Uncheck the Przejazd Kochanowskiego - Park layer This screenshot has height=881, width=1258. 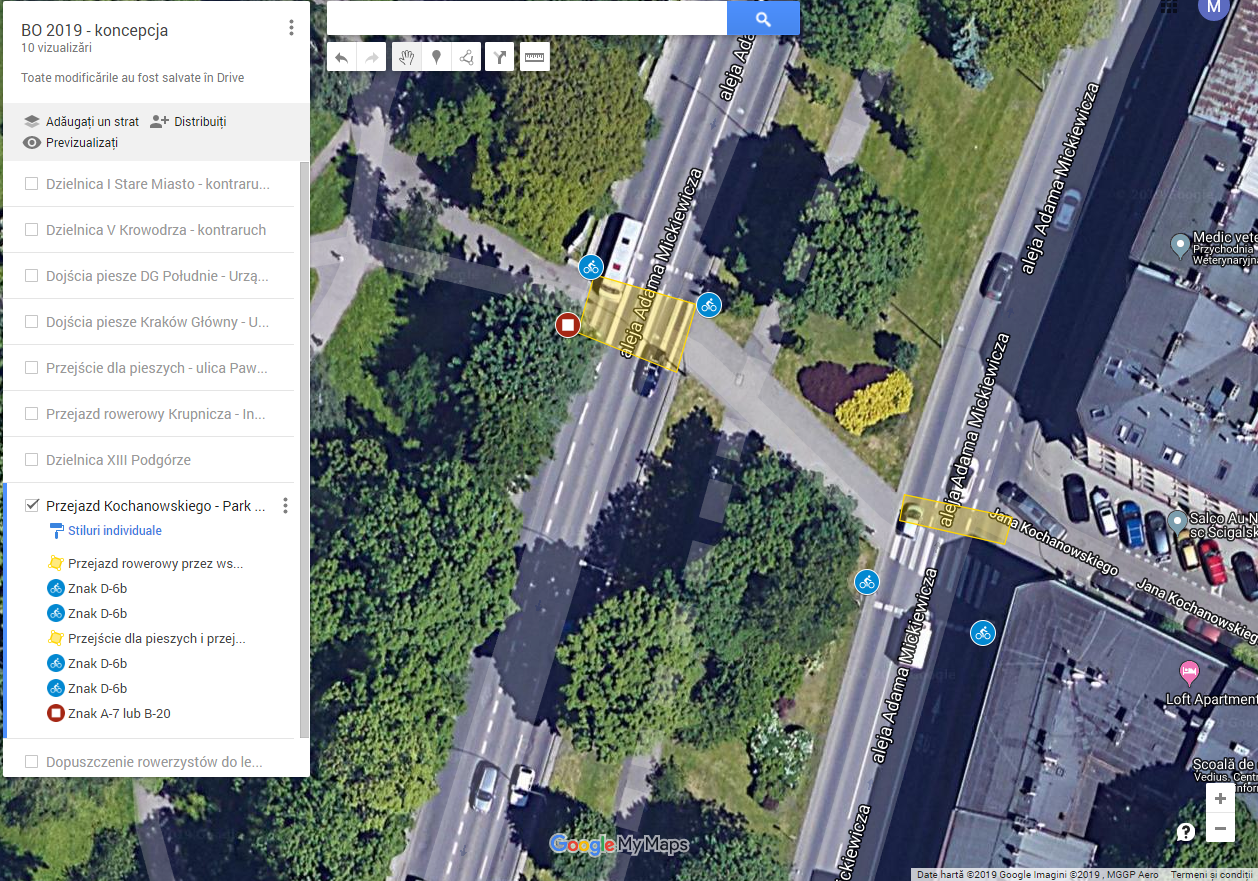[x=32, y=505]
